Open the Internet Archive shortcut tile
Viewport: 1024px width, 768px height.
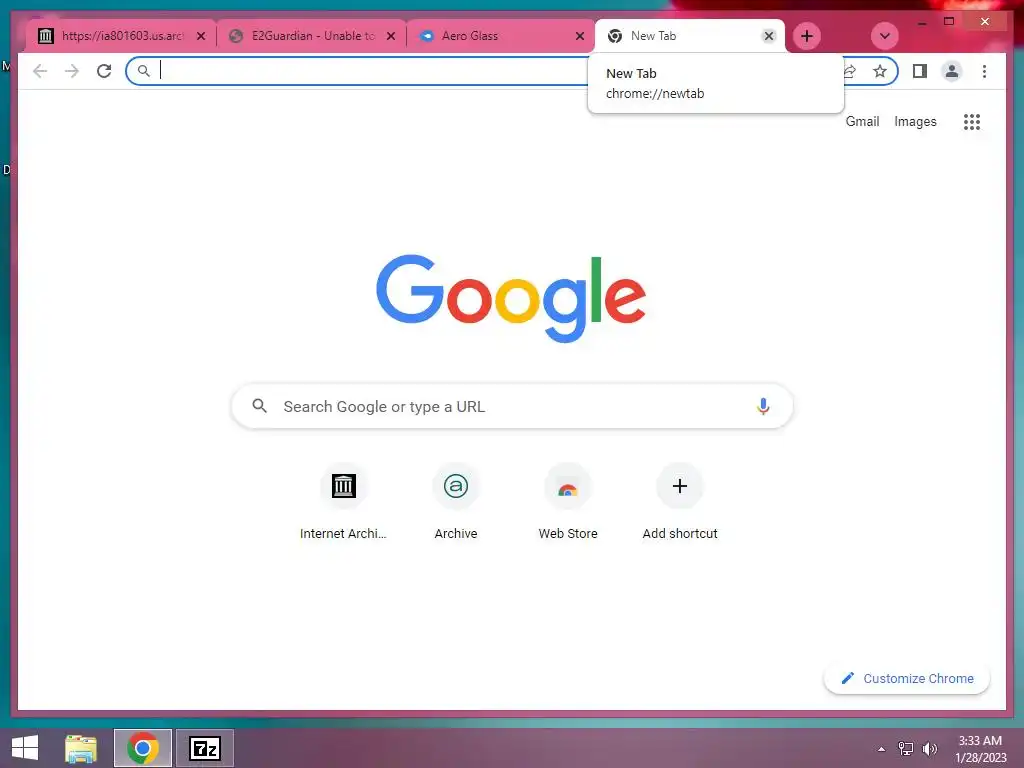pos(344,502)
